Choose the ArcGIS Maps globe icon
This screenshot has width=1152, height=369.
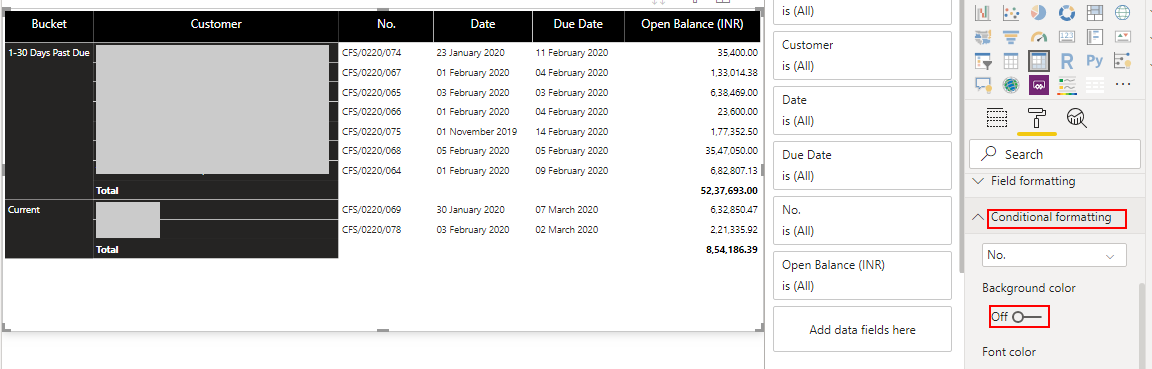click(x=1010, y=85)
